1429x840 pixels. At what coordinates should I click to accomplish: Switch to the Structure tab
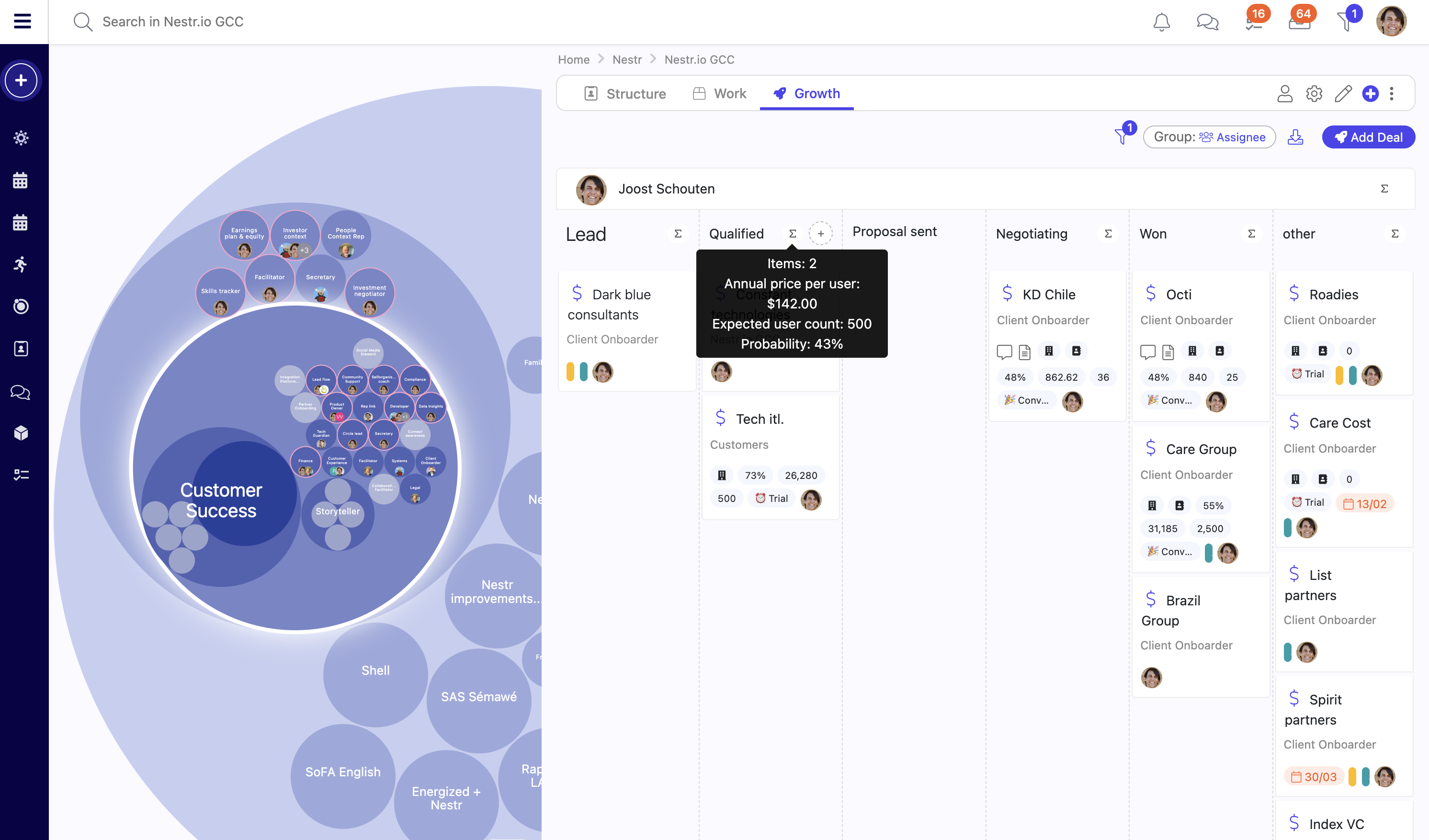pos(625,93)
